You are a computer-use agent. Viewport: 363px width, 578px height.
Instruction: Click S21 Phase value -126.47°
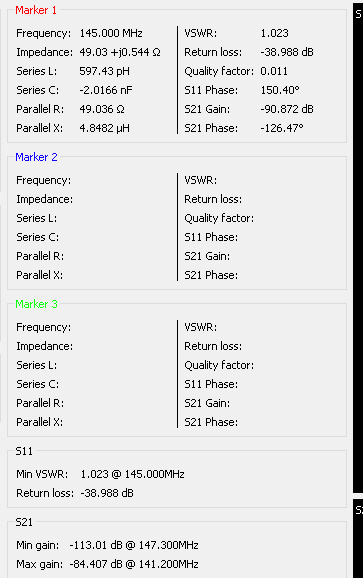[x=282, y=128]
